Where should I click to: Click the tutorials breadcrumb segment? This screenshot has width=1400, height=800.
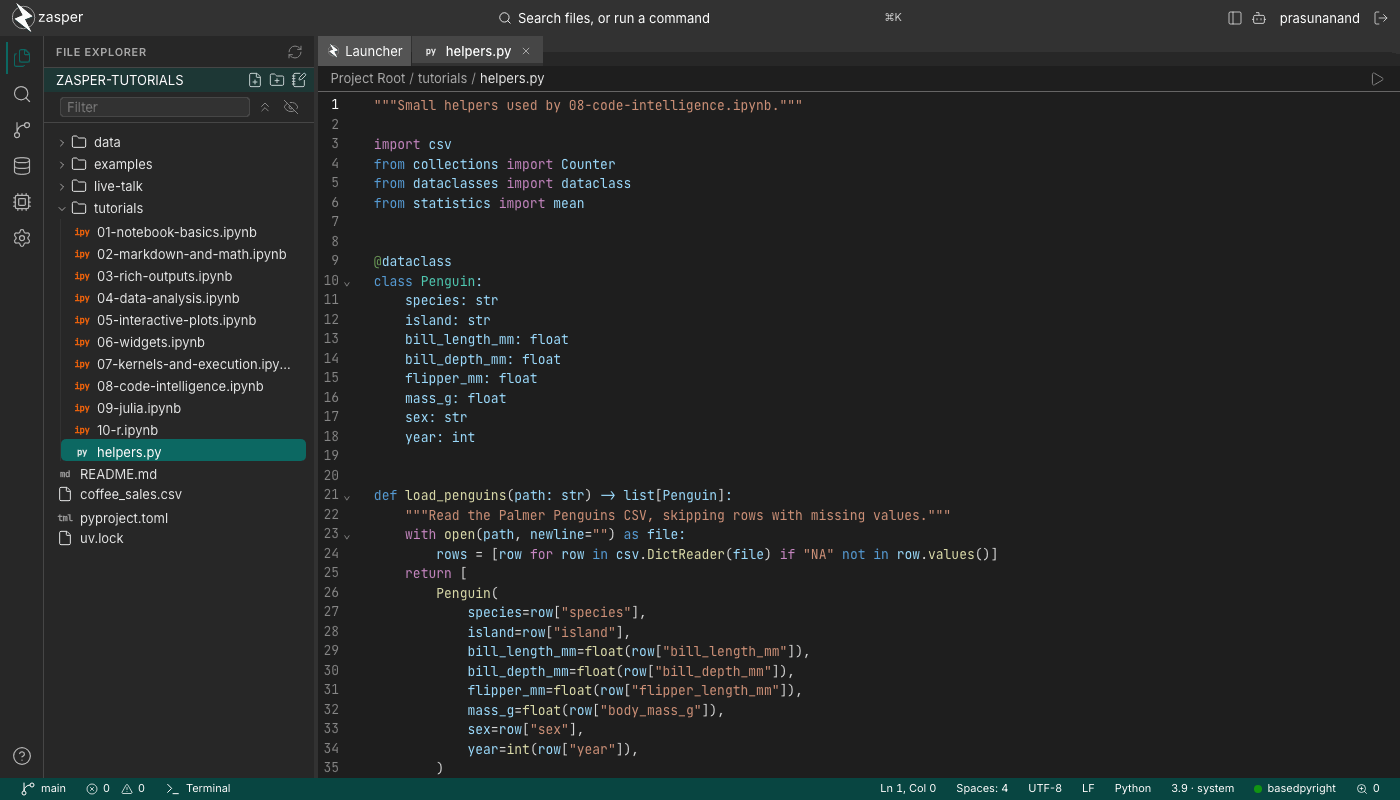(x=442, y=78)
